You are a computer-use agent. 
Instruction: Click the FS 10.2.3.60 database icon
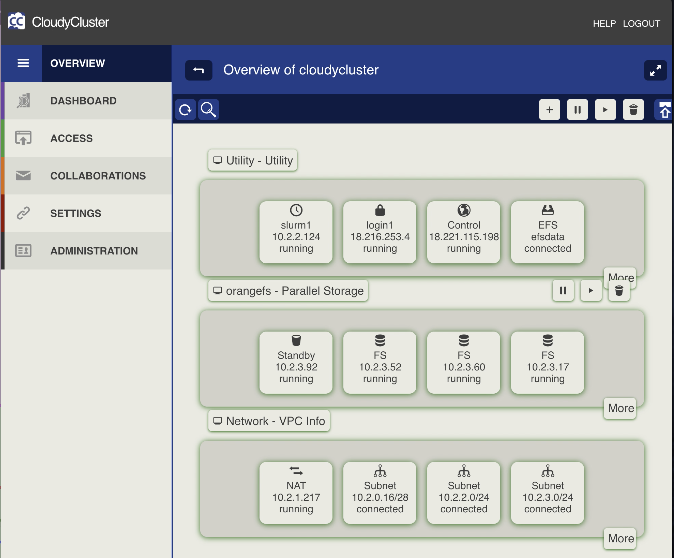464,340
